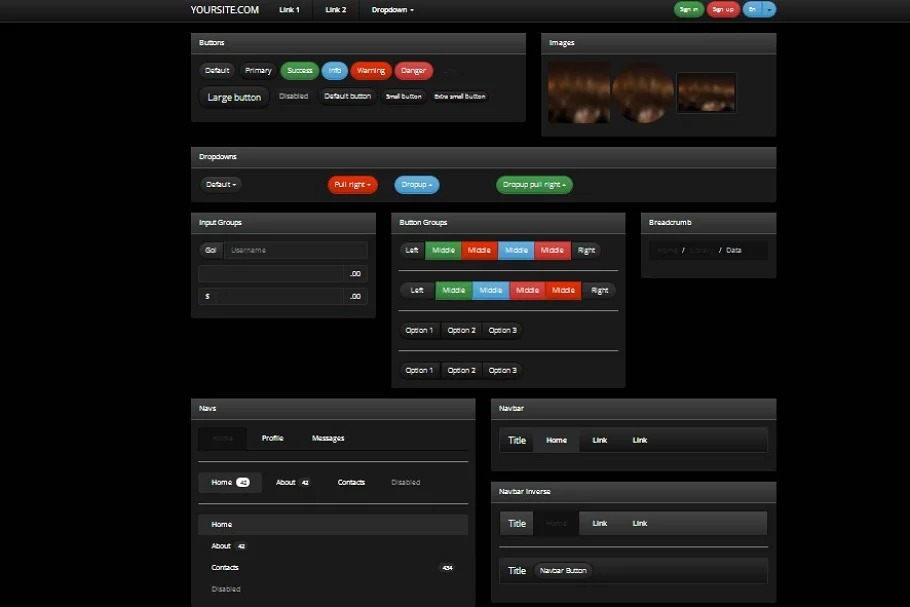This screenshot has height=607, width=910.
Task: Expand the Dropdown menu in the top navbar
Action: 392,10
